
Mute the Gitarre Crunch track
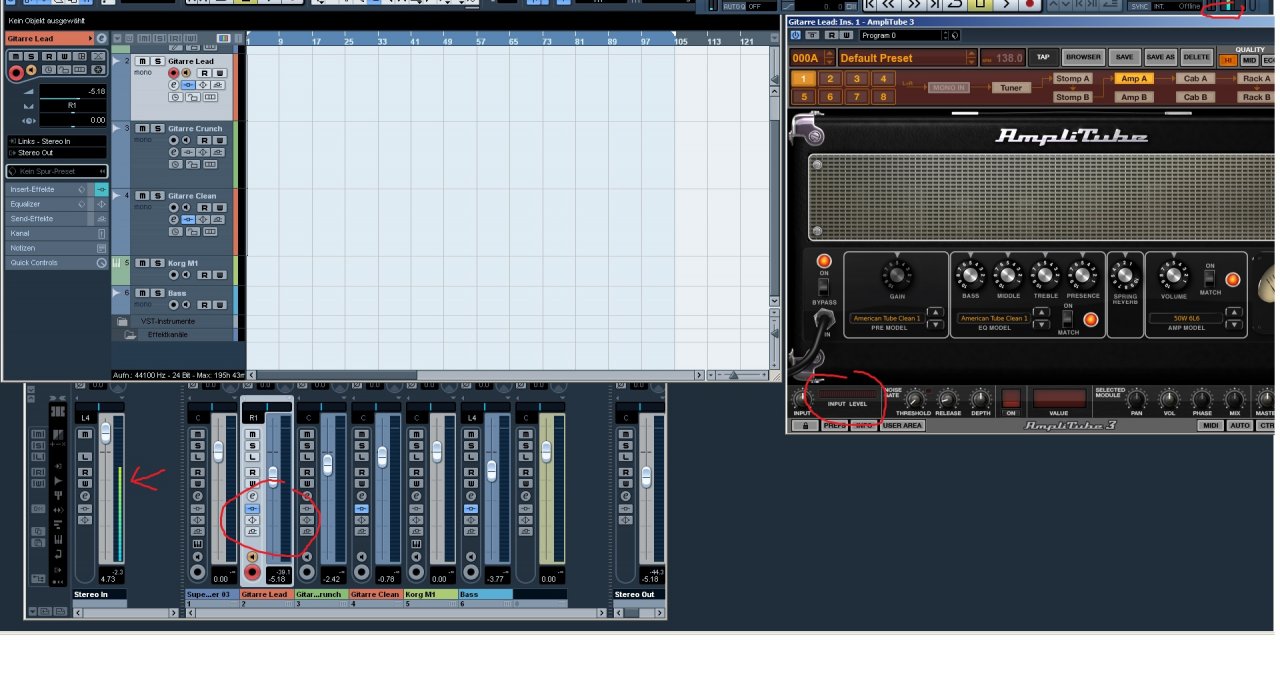[142, 128]
